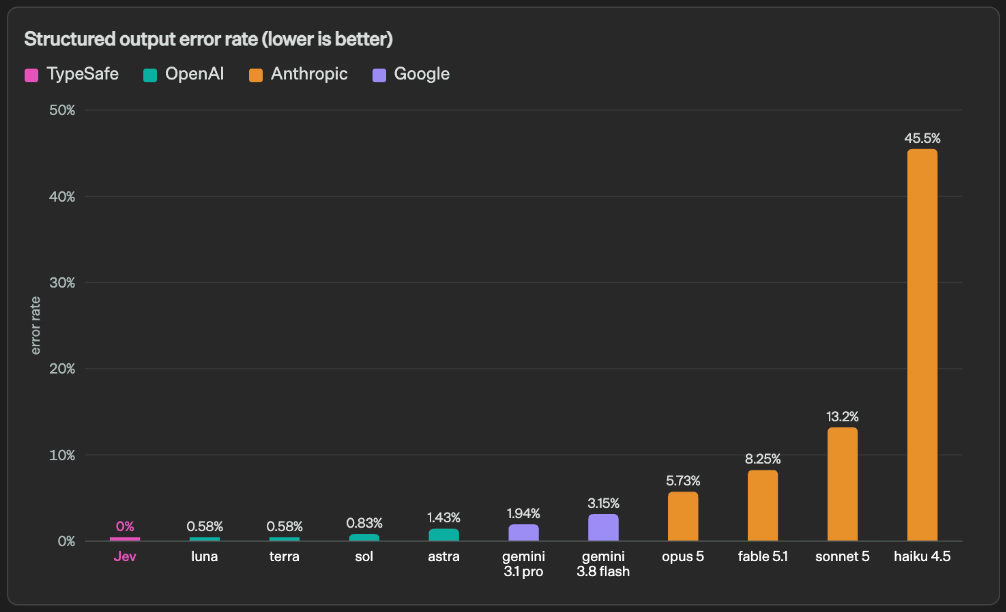Click the 13.2% value label

coord(842,416)
